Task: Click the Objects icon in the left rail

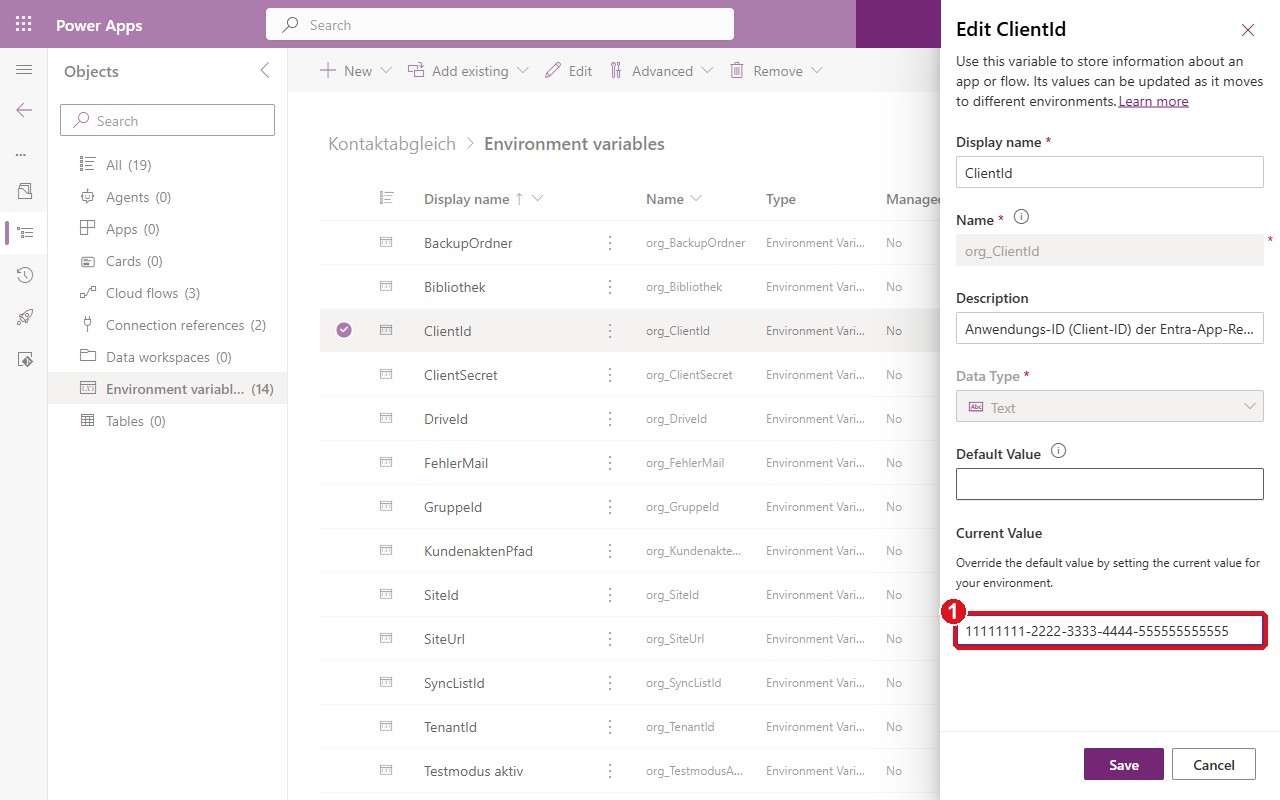Action: 25,233
